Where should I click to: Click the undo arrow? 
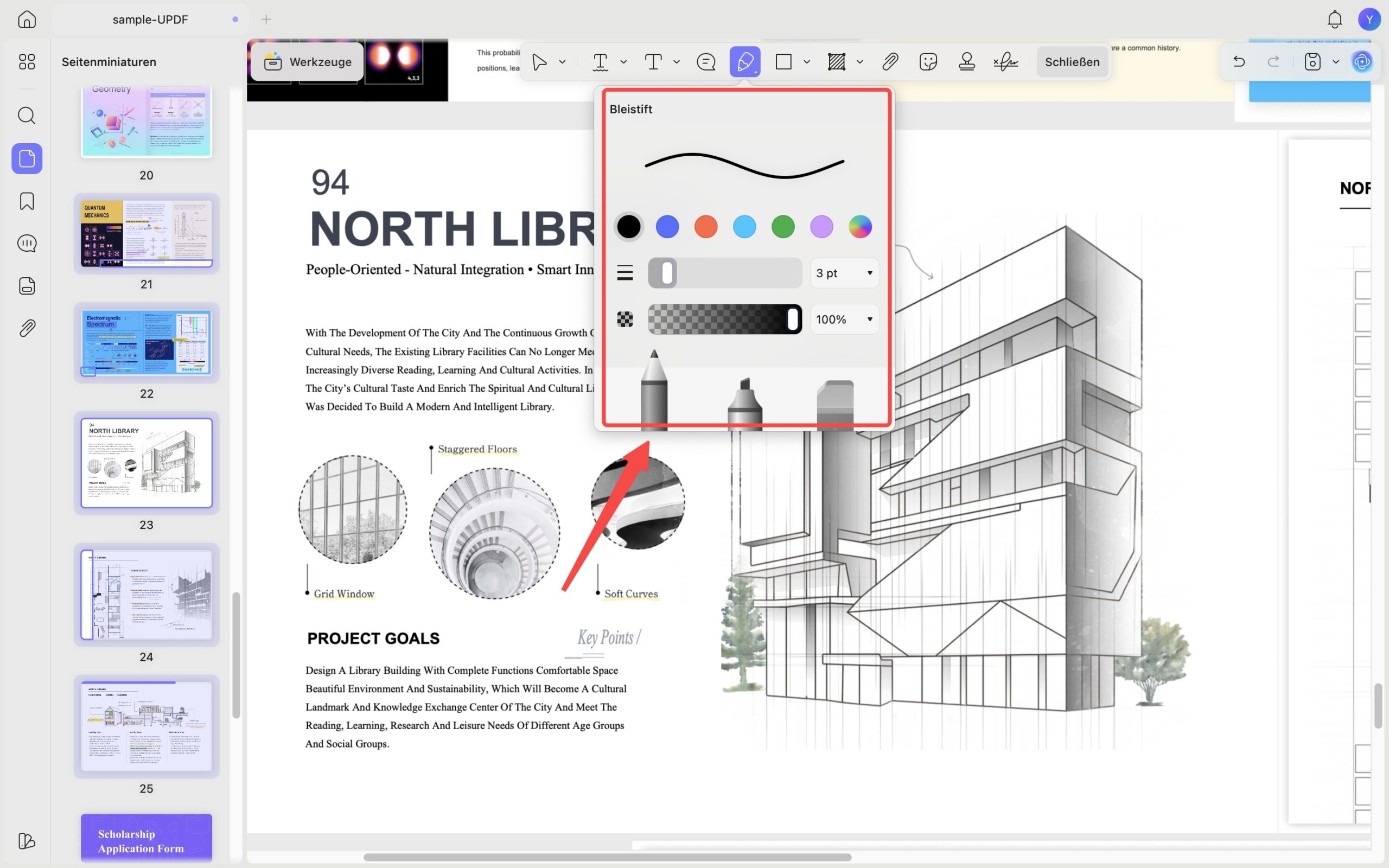click(x=1239, y=61)
